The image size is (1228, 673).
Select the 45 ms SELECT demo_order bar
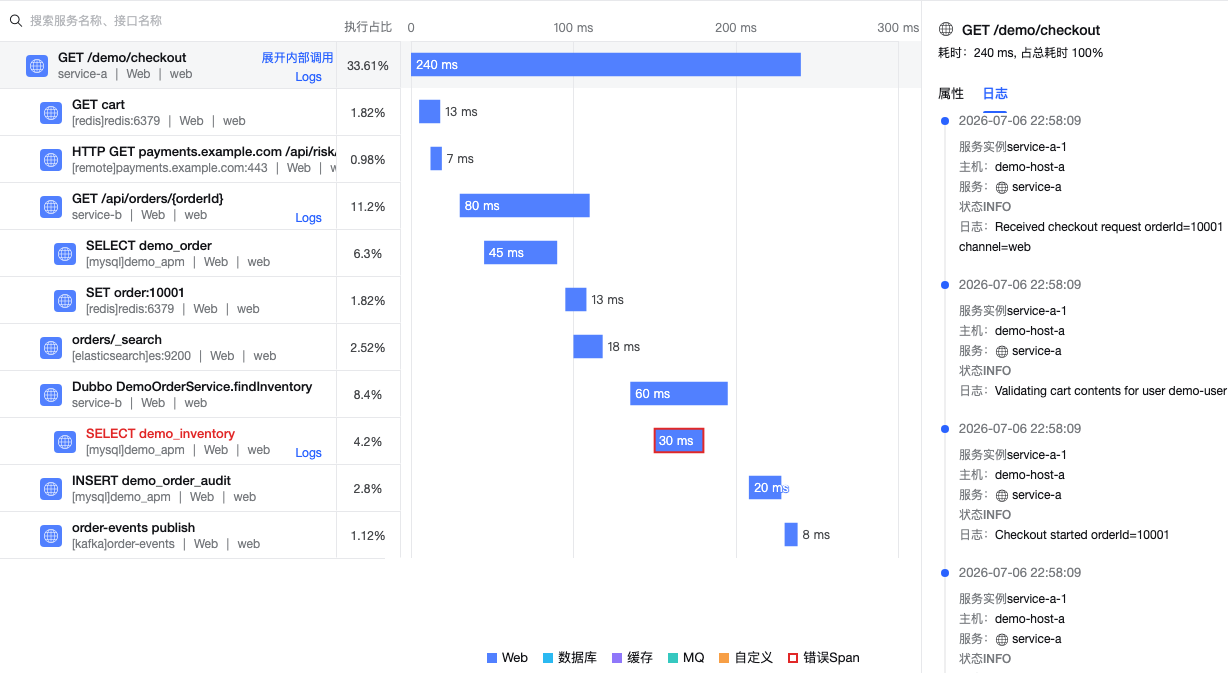(x=520, y=253)
